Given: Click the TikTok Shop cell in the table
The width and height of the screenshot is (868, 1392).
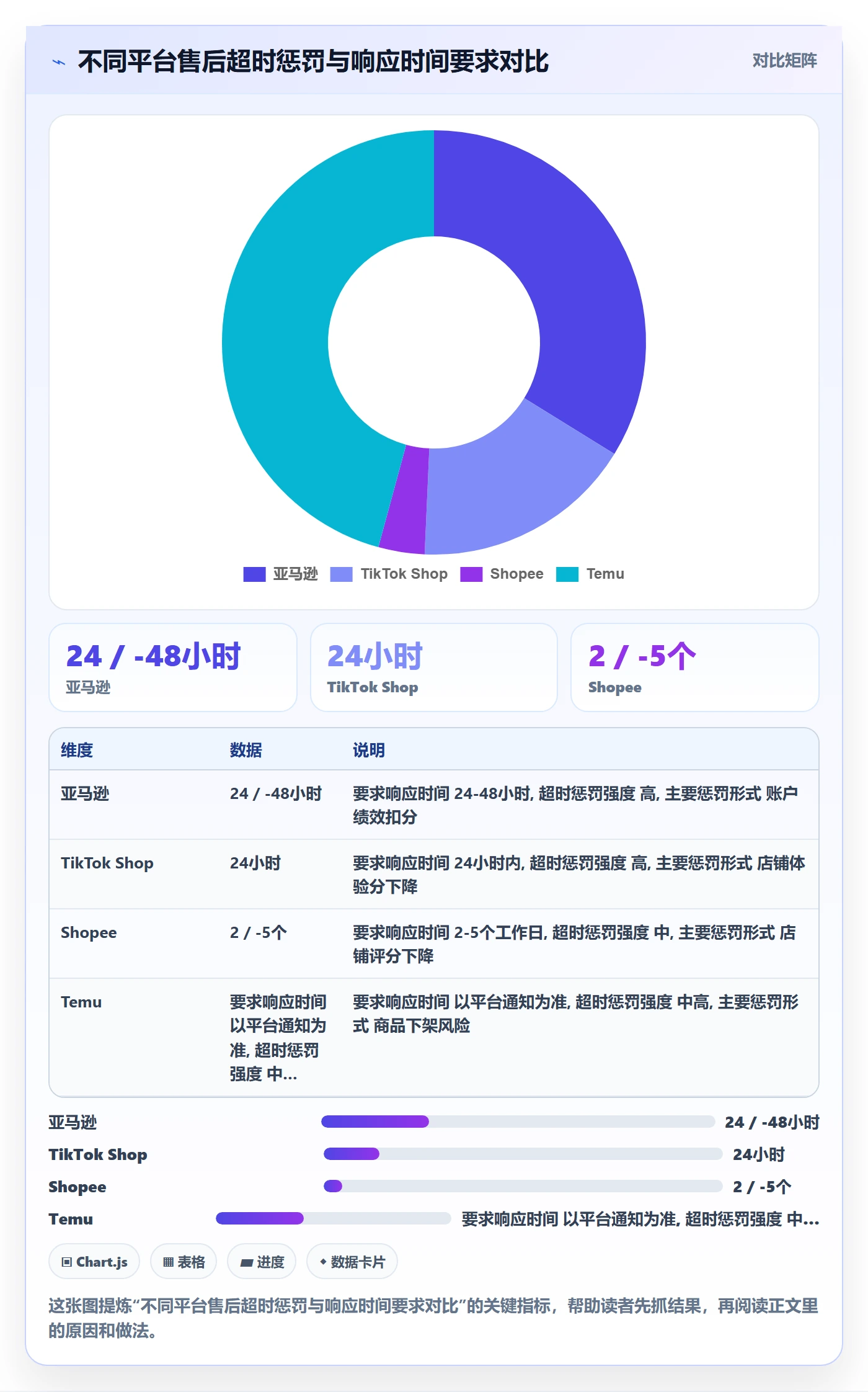Looking at the screenshot, I should click(107, 863).
